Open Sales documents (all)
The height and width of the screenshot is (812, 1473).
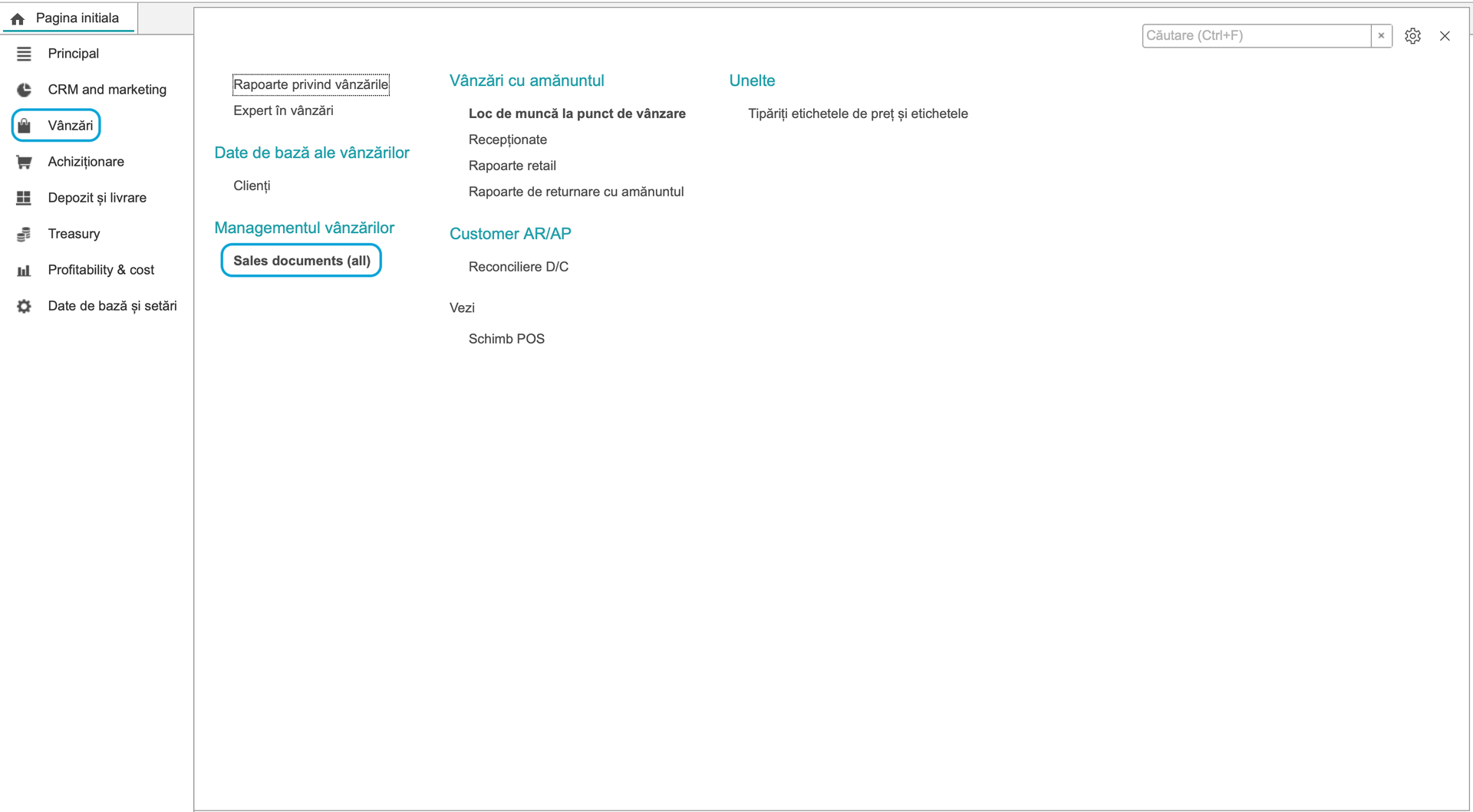pyautogui.click(x=302, y=261)
